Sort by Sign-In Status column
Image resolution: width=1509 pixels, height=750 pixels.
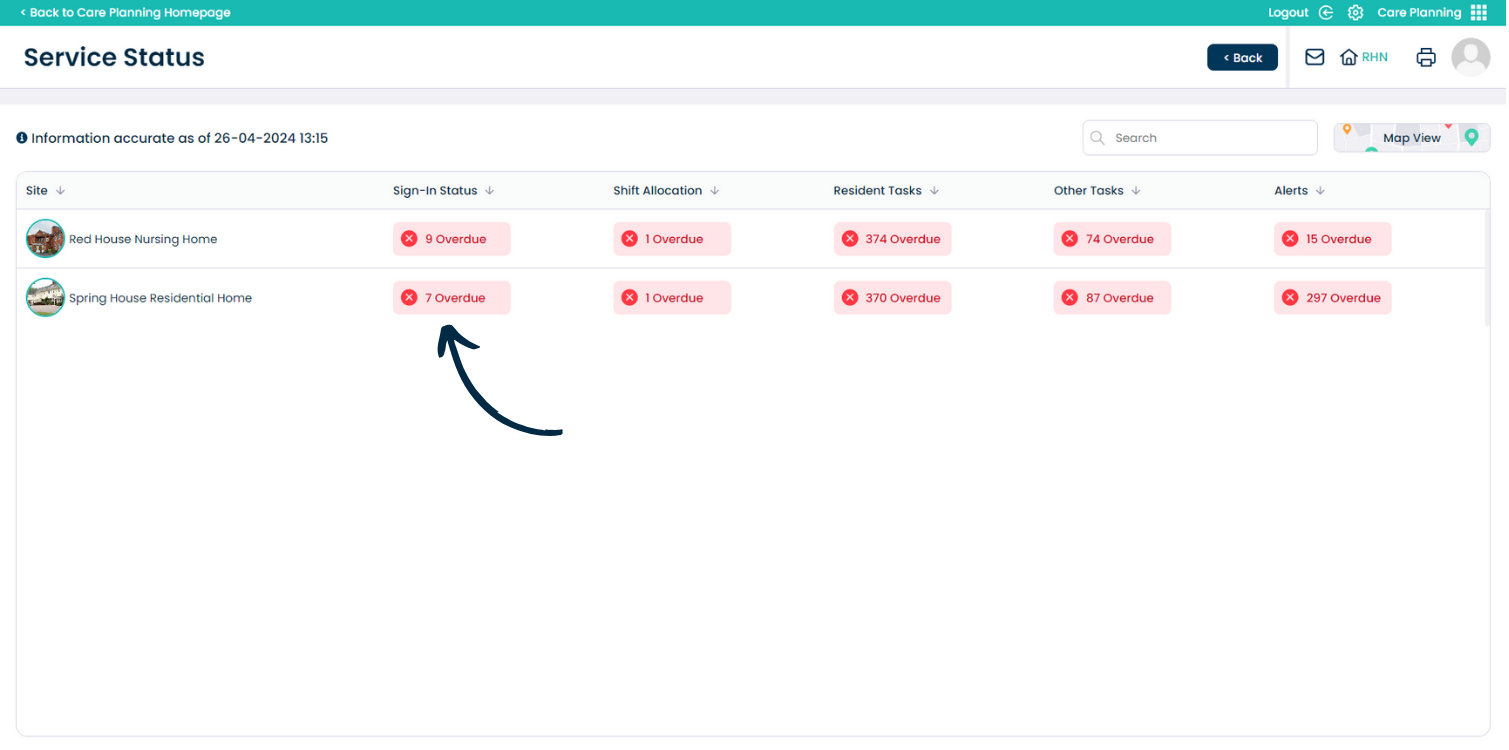490,191
